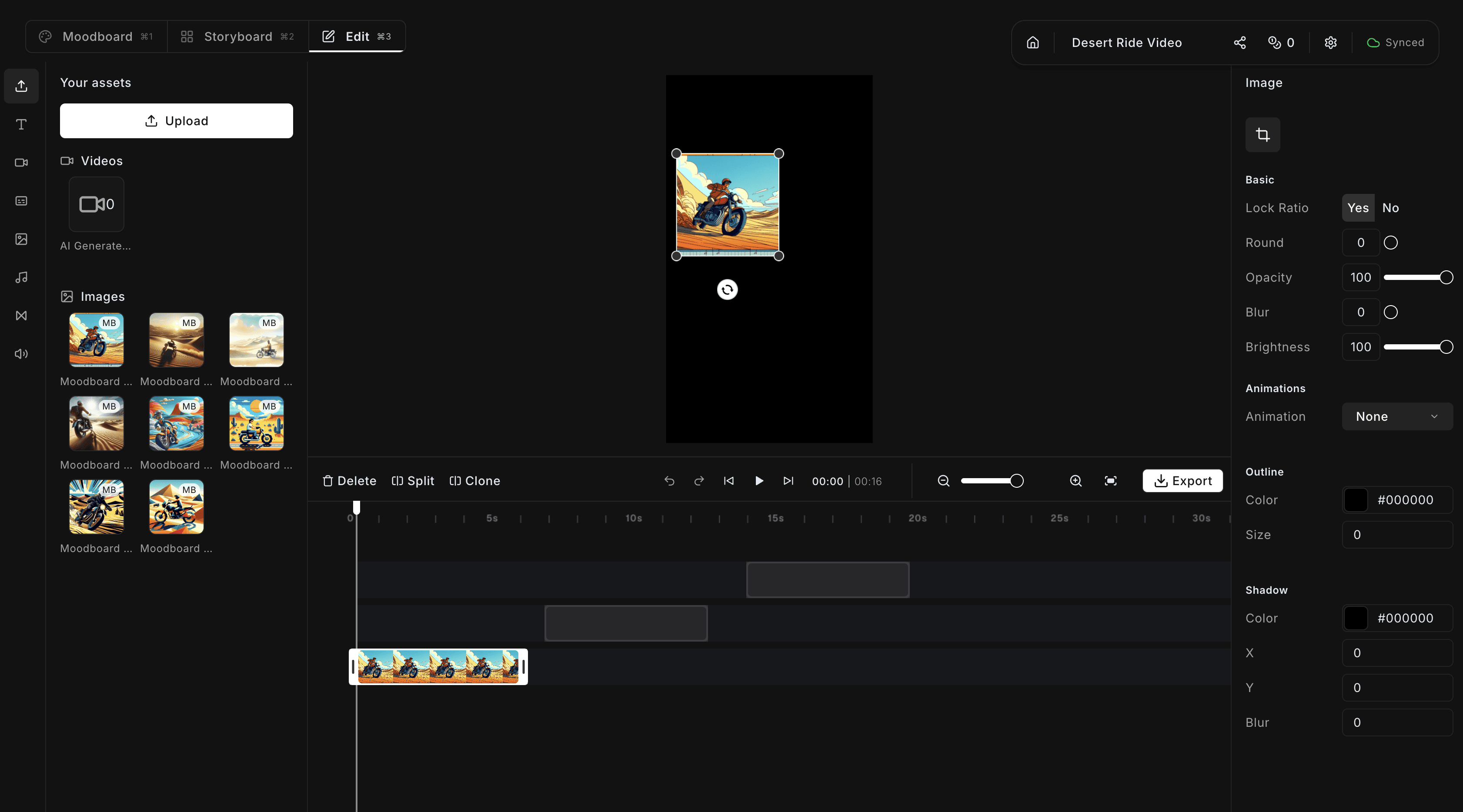Go to home via house icon
The image size is (1463, 812).
click(x=1032, y=43)
